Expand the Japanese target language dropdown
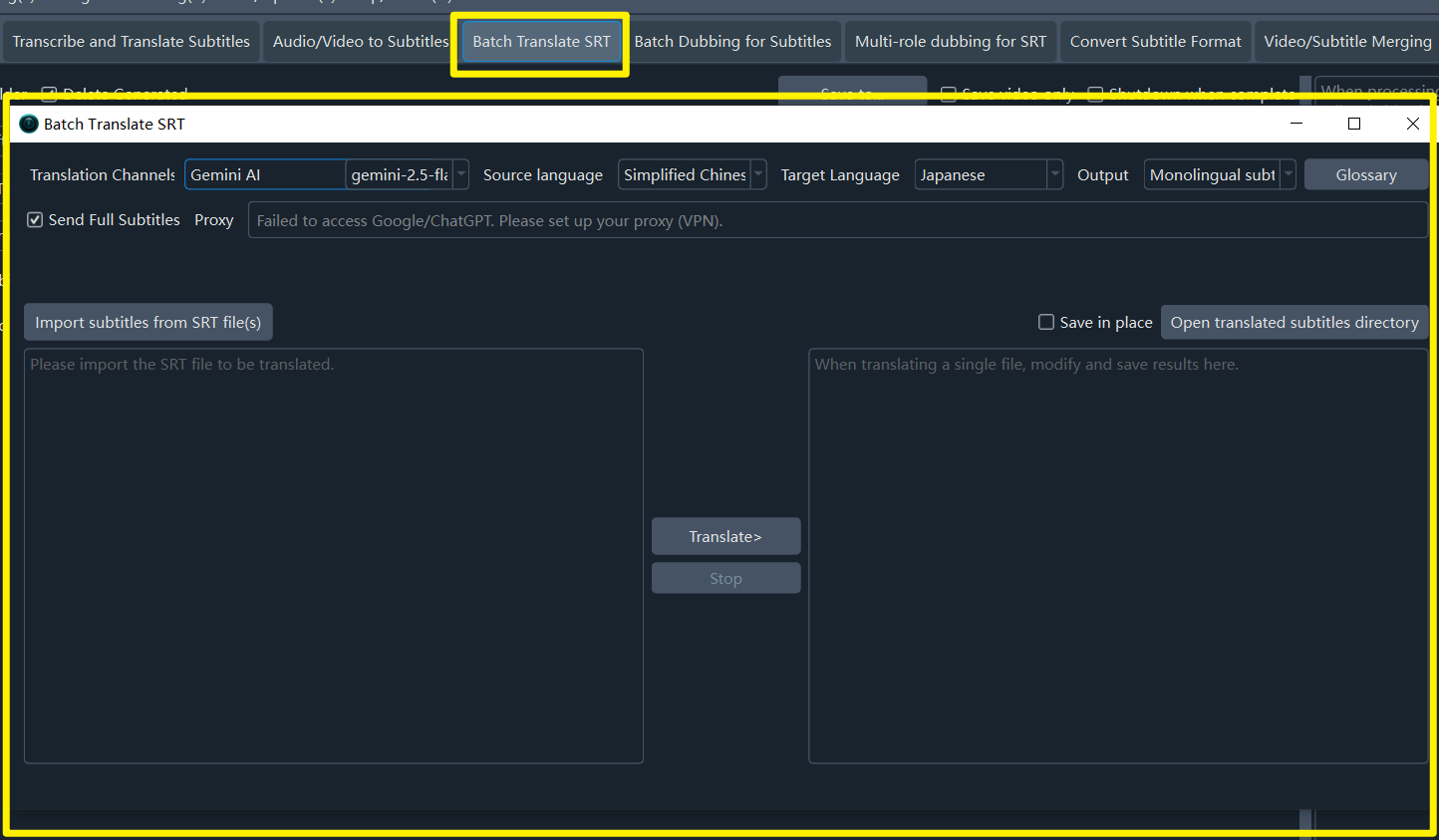This screenshot has width=1439, height=840. pos(989,174)
